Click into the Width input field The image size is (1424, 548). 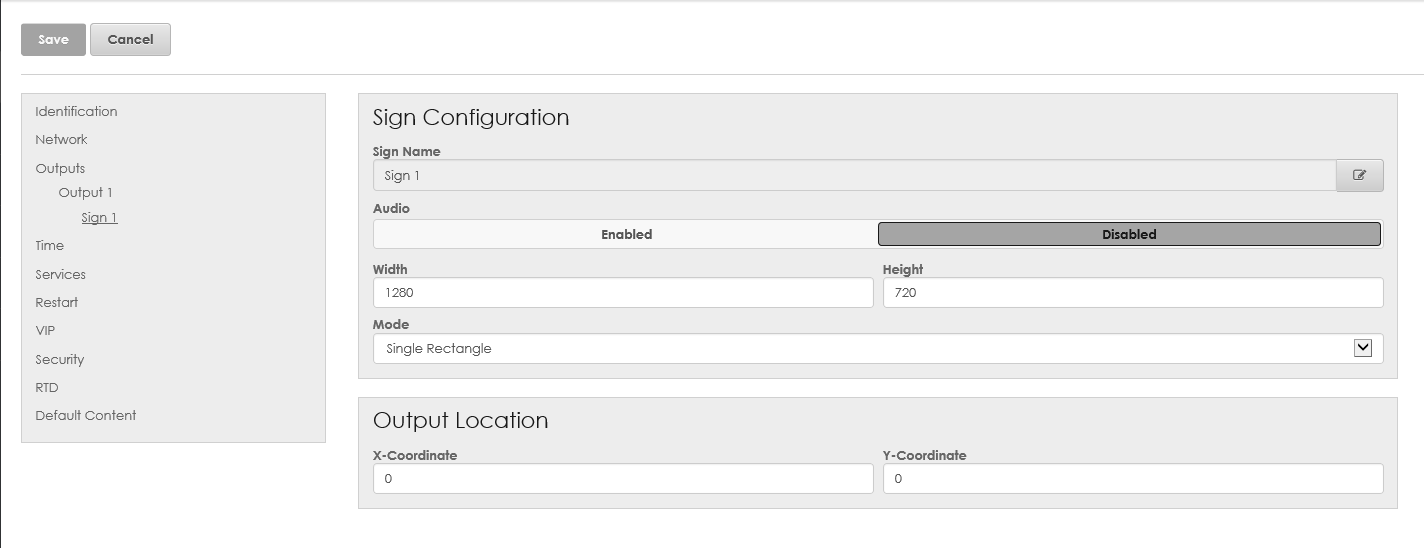622,293
